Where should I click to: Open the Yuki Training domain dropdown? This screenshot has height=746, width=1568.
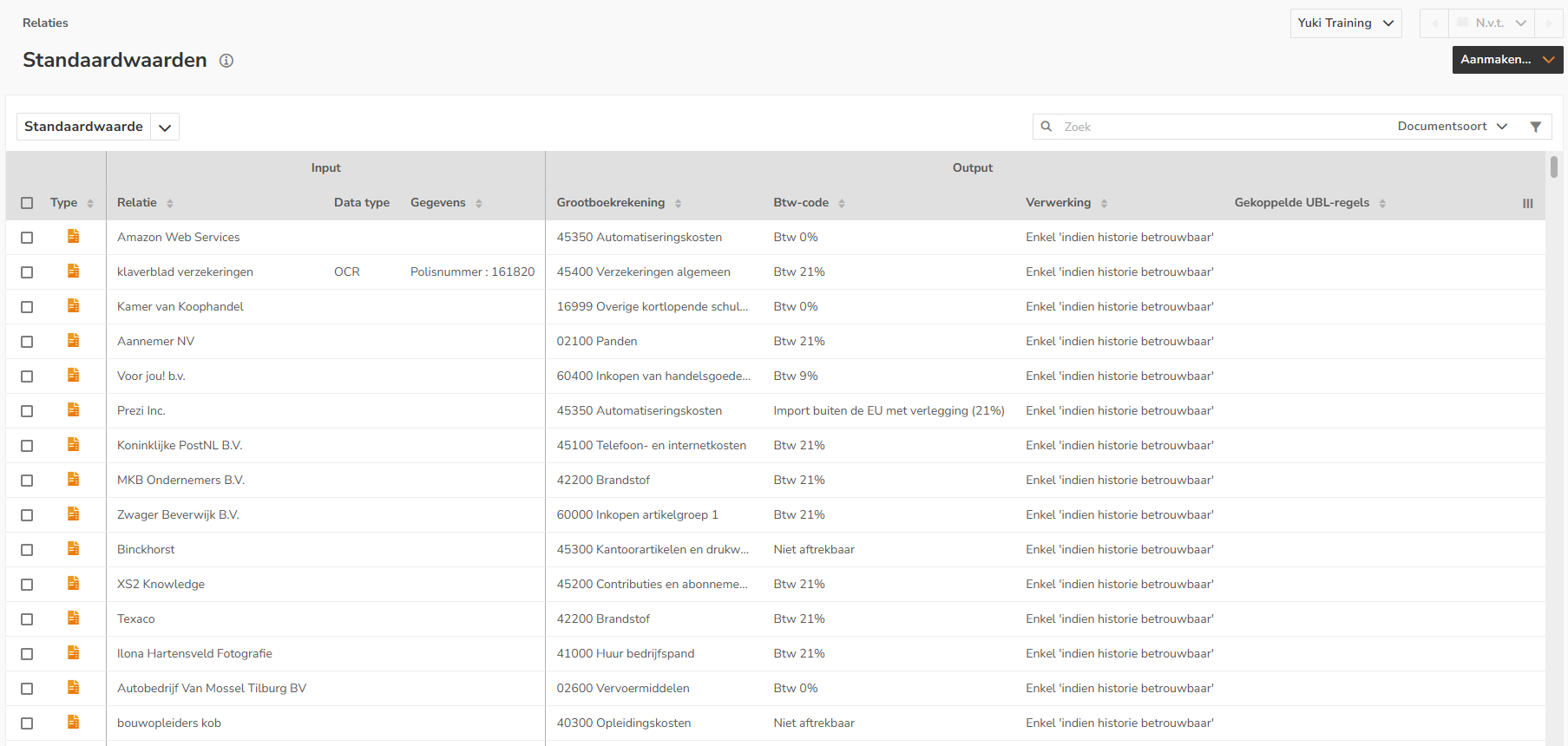(1345, 23)
